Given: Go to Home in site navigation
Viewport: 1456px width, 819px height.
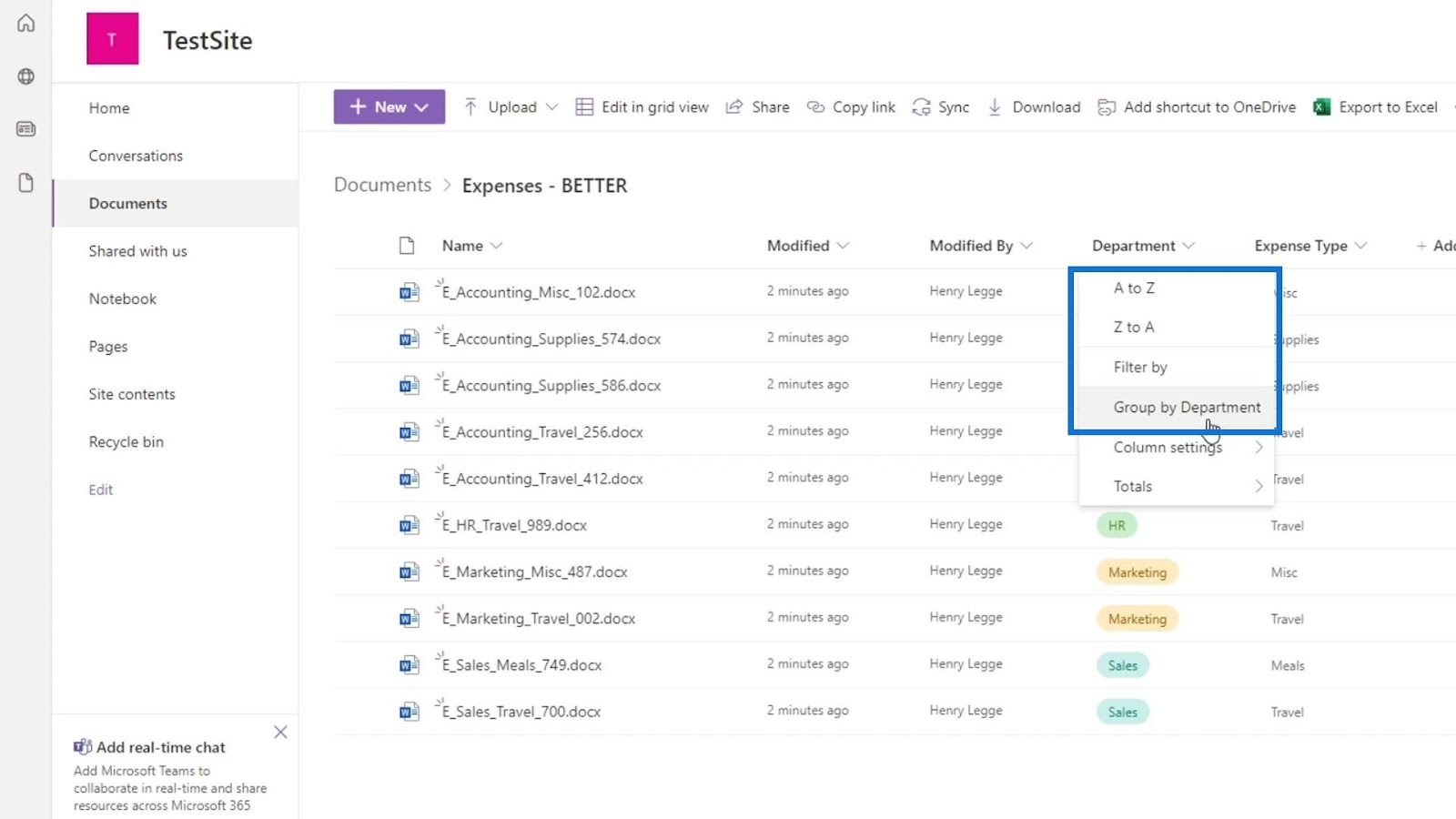Looking at the screenshot, I should coord(109,107).
